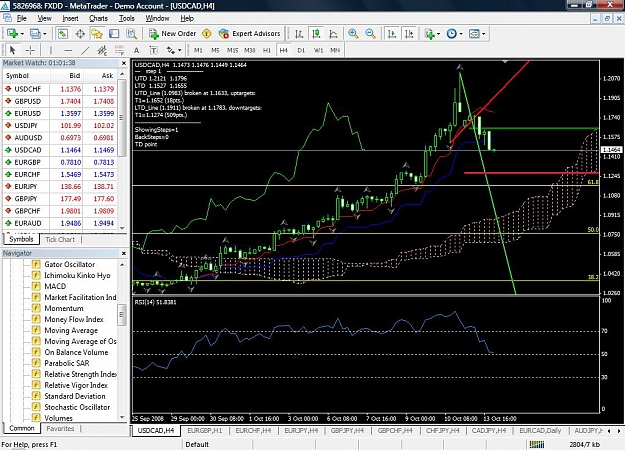Select the equidistant channel tool
The image size is (625, 450).
click(102, 50)
